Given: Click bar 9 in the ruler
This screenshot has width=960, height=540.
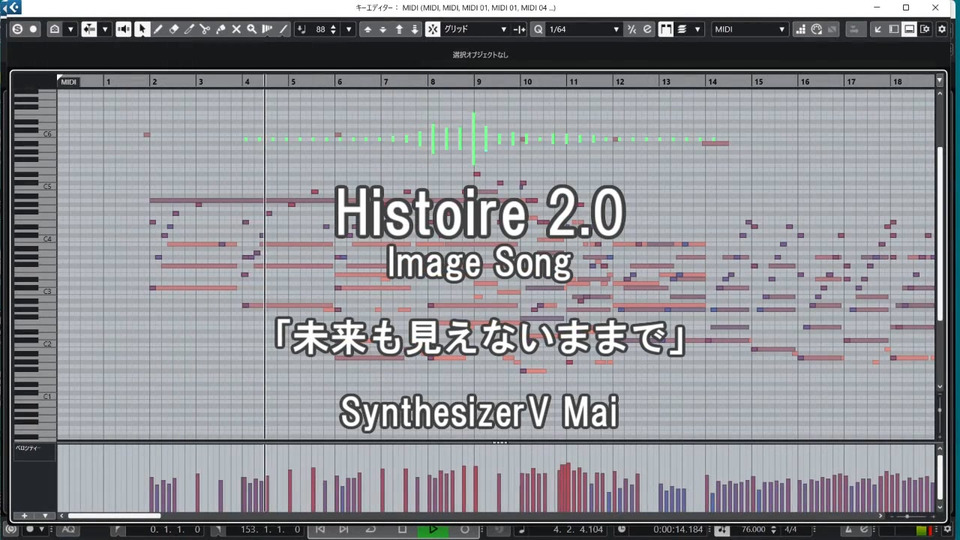Looking at the screenshot, I should pyautogui.click(x=479, y=81).
